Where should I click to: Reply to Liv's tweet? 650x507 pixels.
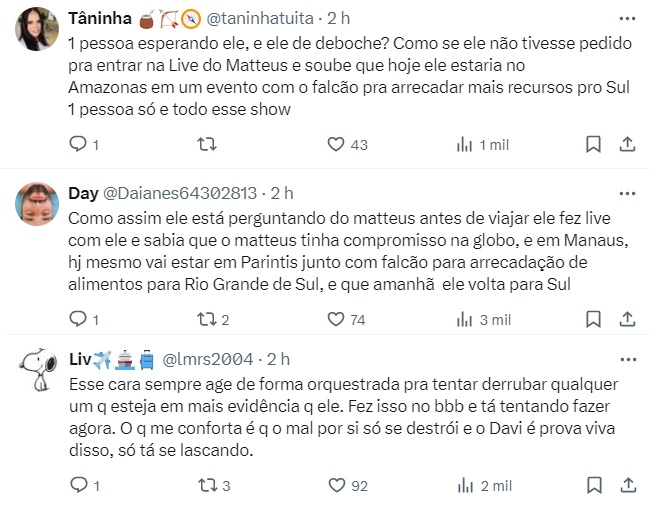79,485
